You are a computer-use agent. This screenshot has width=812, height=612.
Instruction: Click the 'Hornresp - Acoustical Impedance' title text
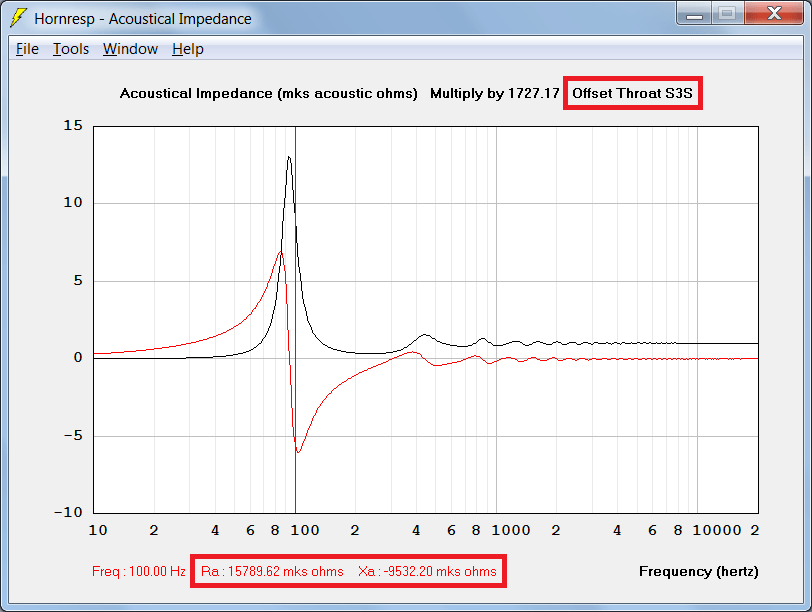[143, 19]
